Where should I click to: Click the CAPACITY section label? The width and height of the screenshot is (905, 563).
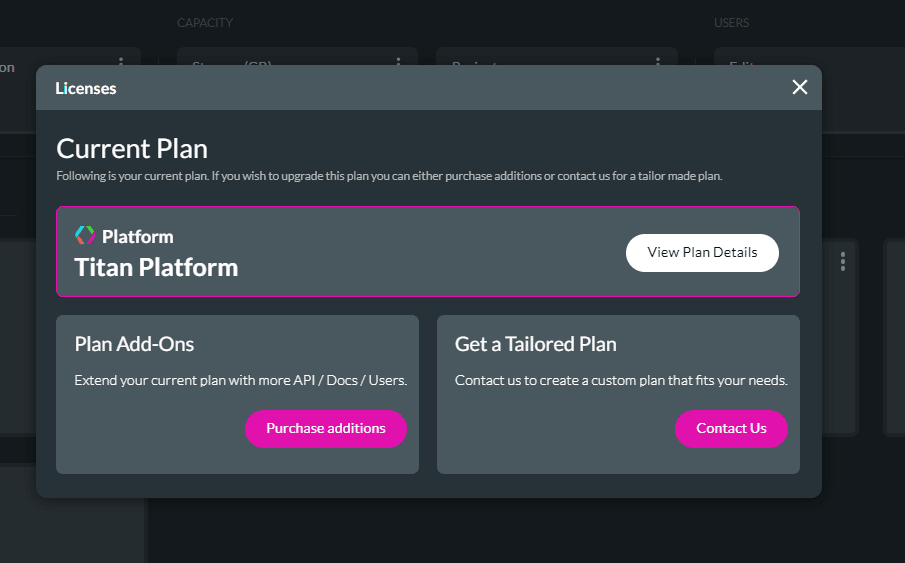205,23
